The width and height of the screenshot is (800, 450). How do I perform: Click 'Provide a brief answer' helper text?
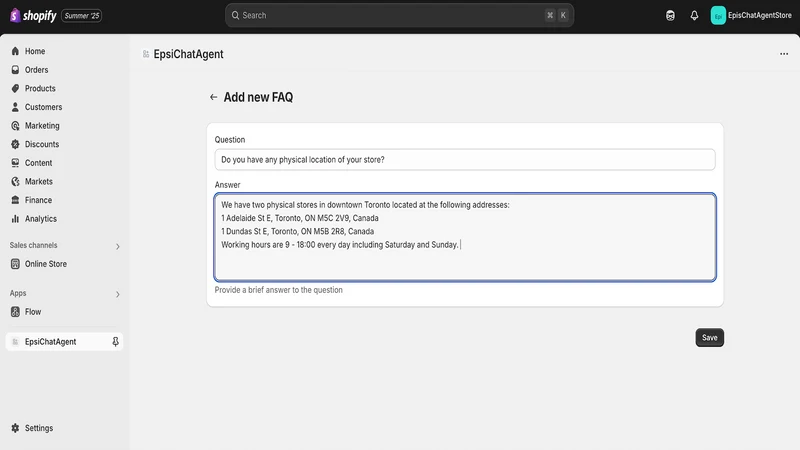279,290
